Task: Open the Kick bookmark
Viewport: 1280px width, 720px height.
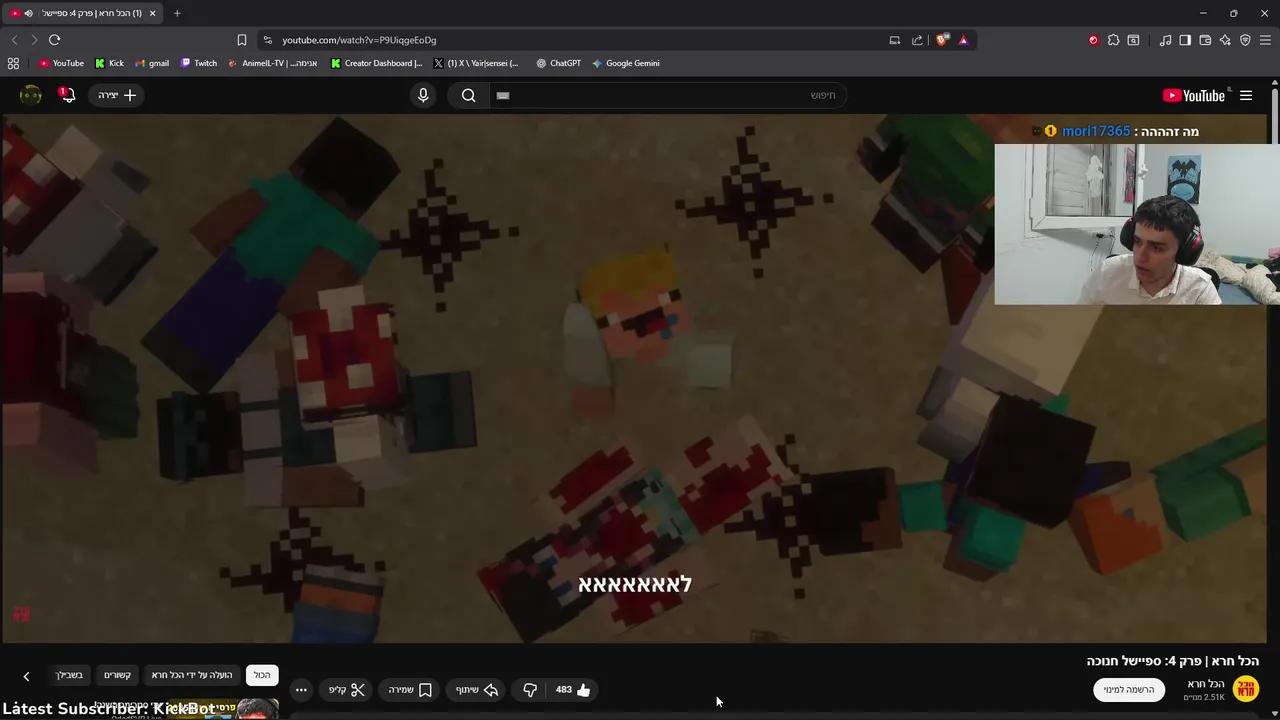Action: point(109,63)
